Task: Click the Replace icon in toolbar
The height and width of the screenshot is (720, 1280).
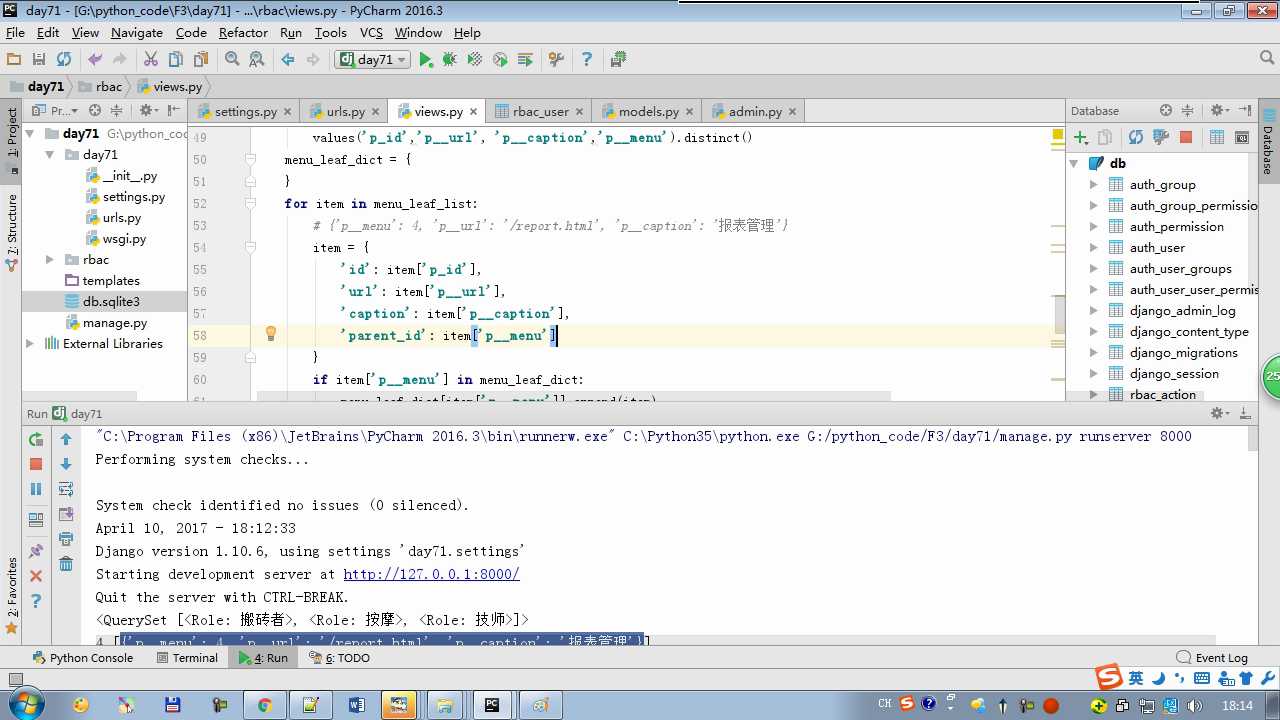Action: [x=257, y=60]
